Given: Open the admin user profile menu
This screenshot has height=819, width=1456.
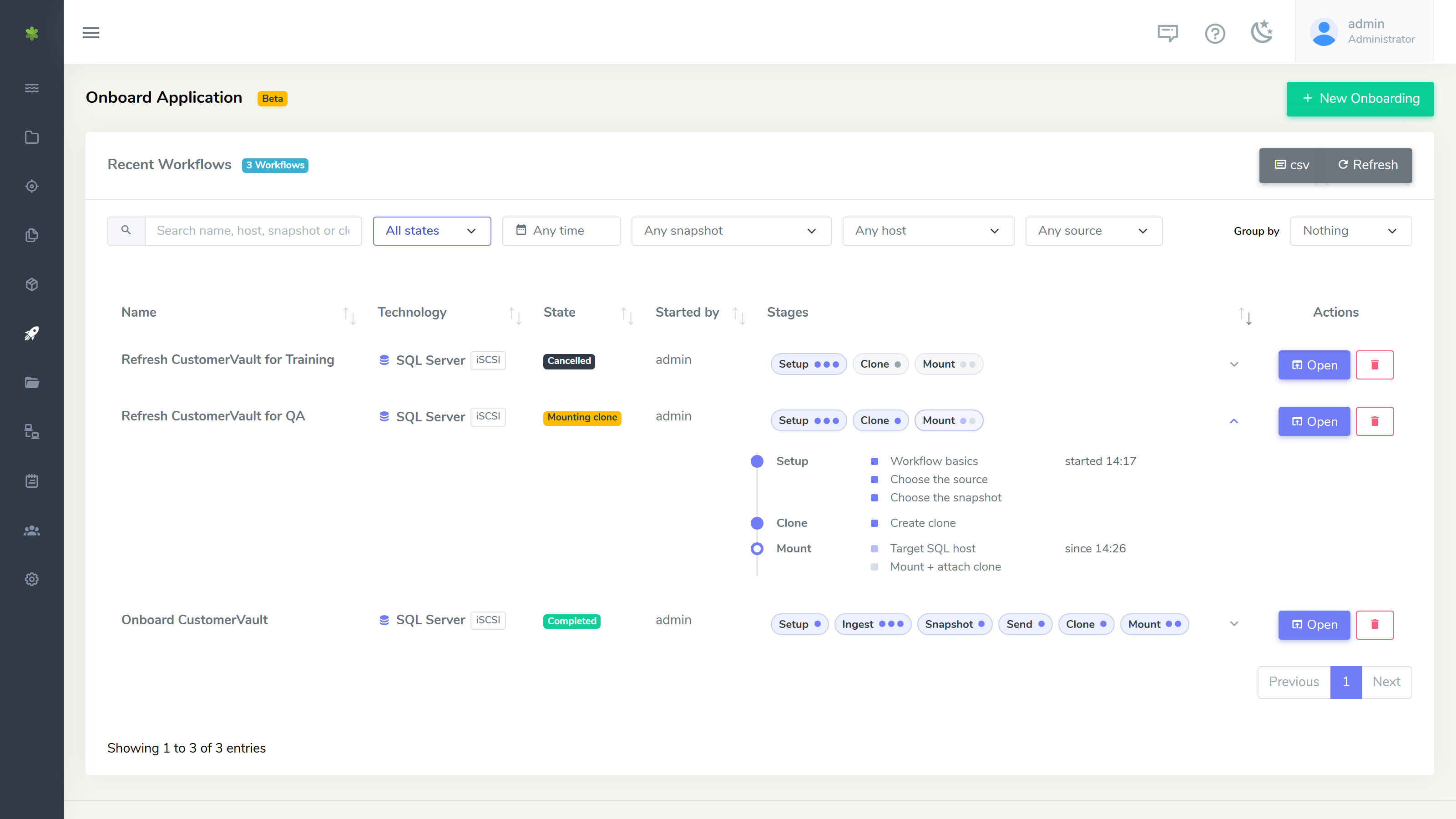Looking at the screenshot, I should click(1365, 32).
